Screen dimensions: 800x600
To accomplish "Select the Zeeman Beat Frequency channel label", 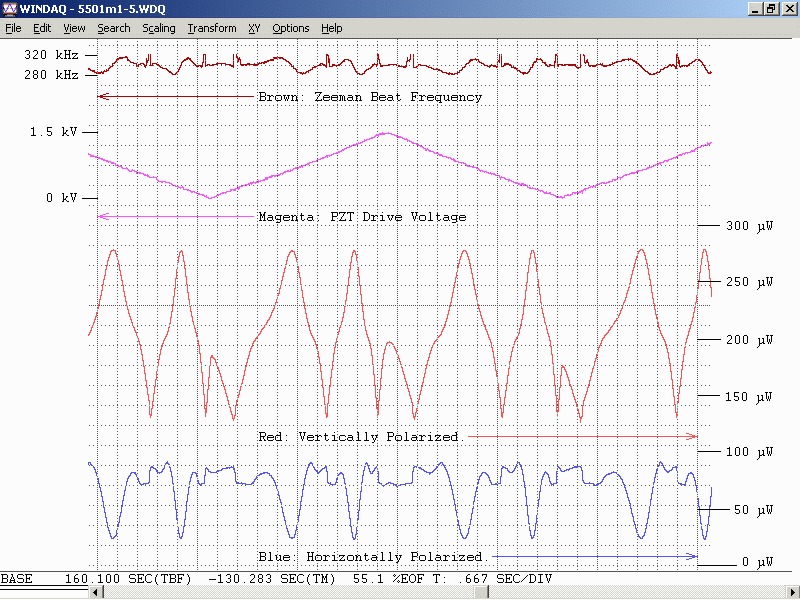I will coord(369,97).
